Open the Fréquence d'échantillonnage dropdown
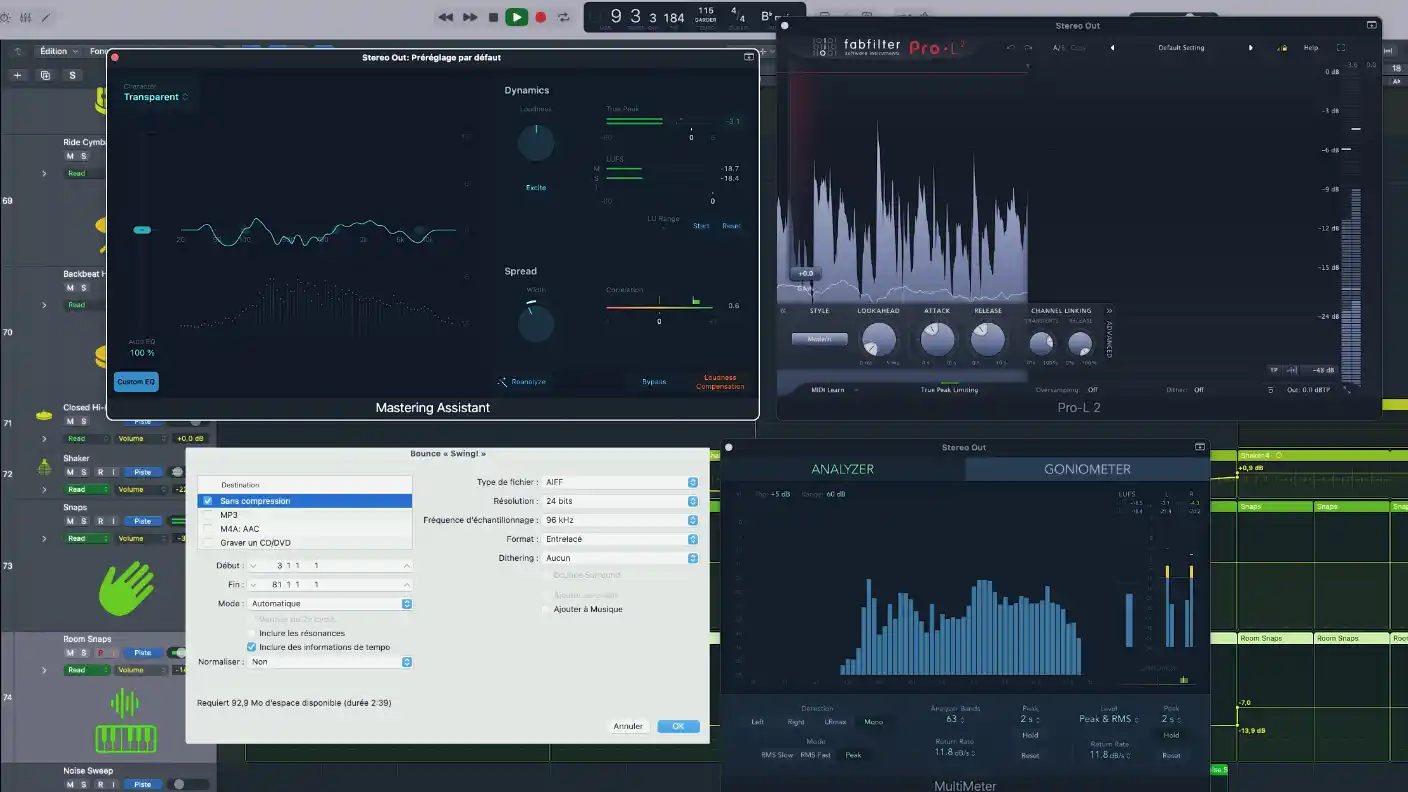The width and height of the screenshot is (1408, 792). point(620,520)
